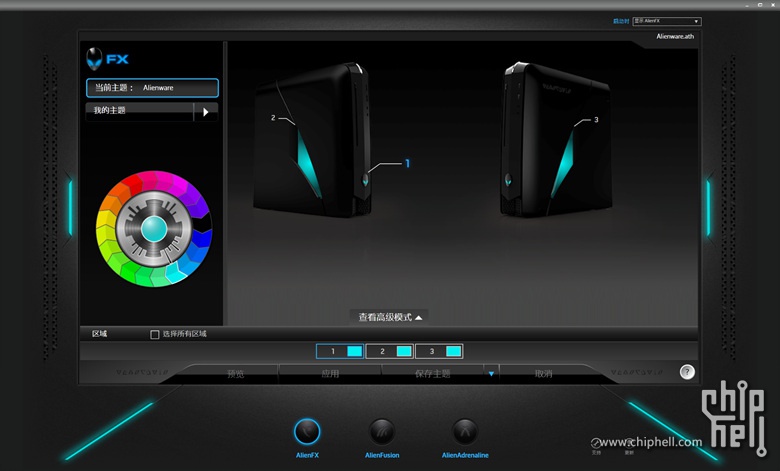Click the cyan center of the color dial
Viewport: 780px width, 471px height.
(x=154, y=229)
